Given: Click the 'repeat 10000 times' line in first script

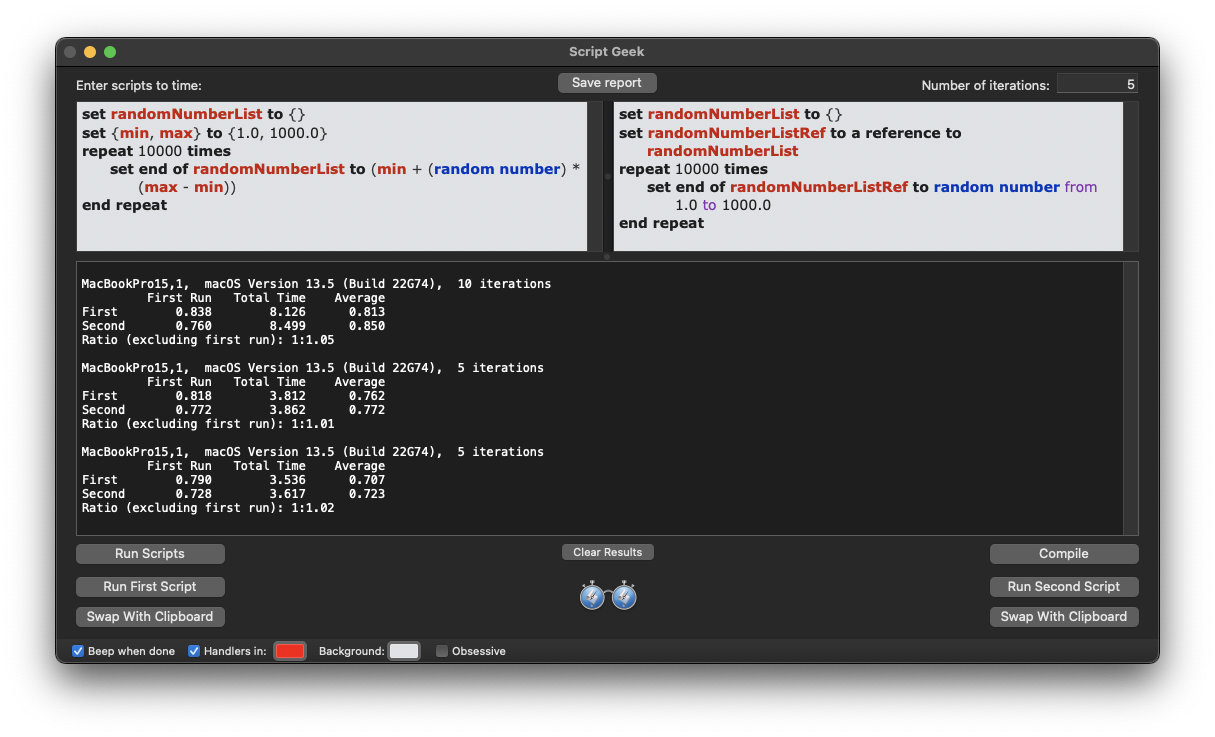Looking at the screenshot, I should [x=156, y=151].
